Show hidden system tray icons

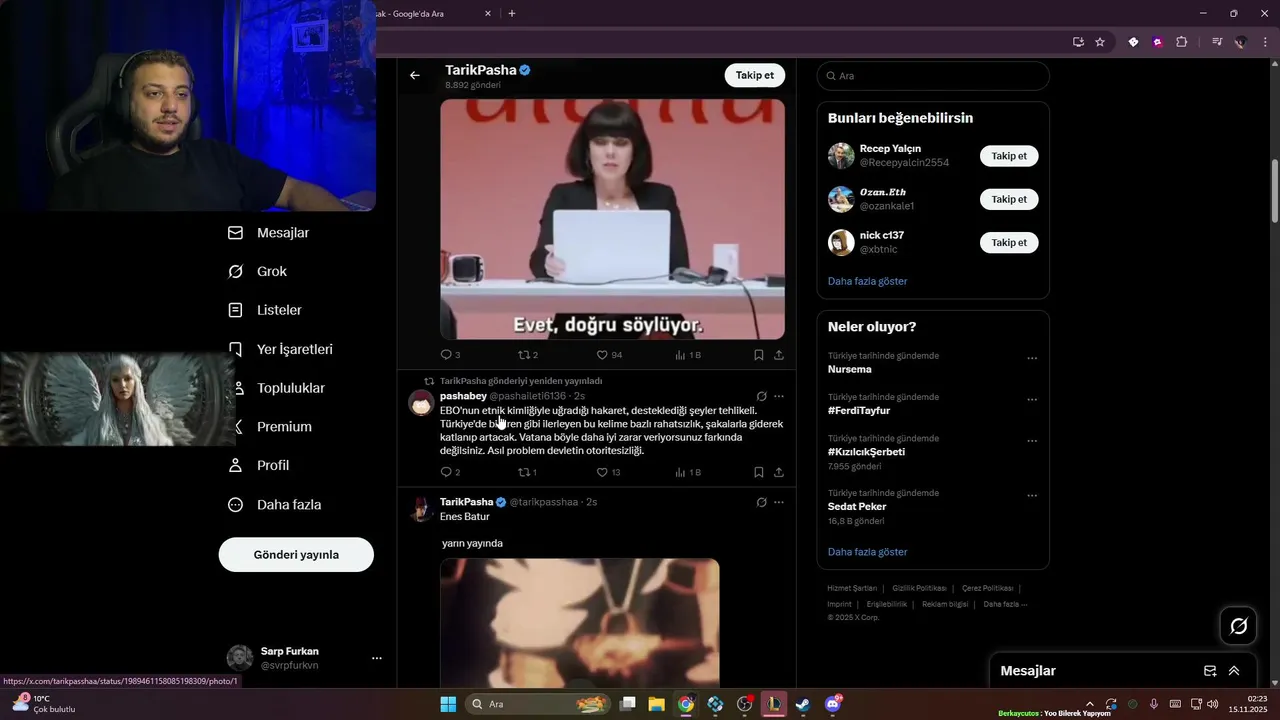[x=1089, y=704]
